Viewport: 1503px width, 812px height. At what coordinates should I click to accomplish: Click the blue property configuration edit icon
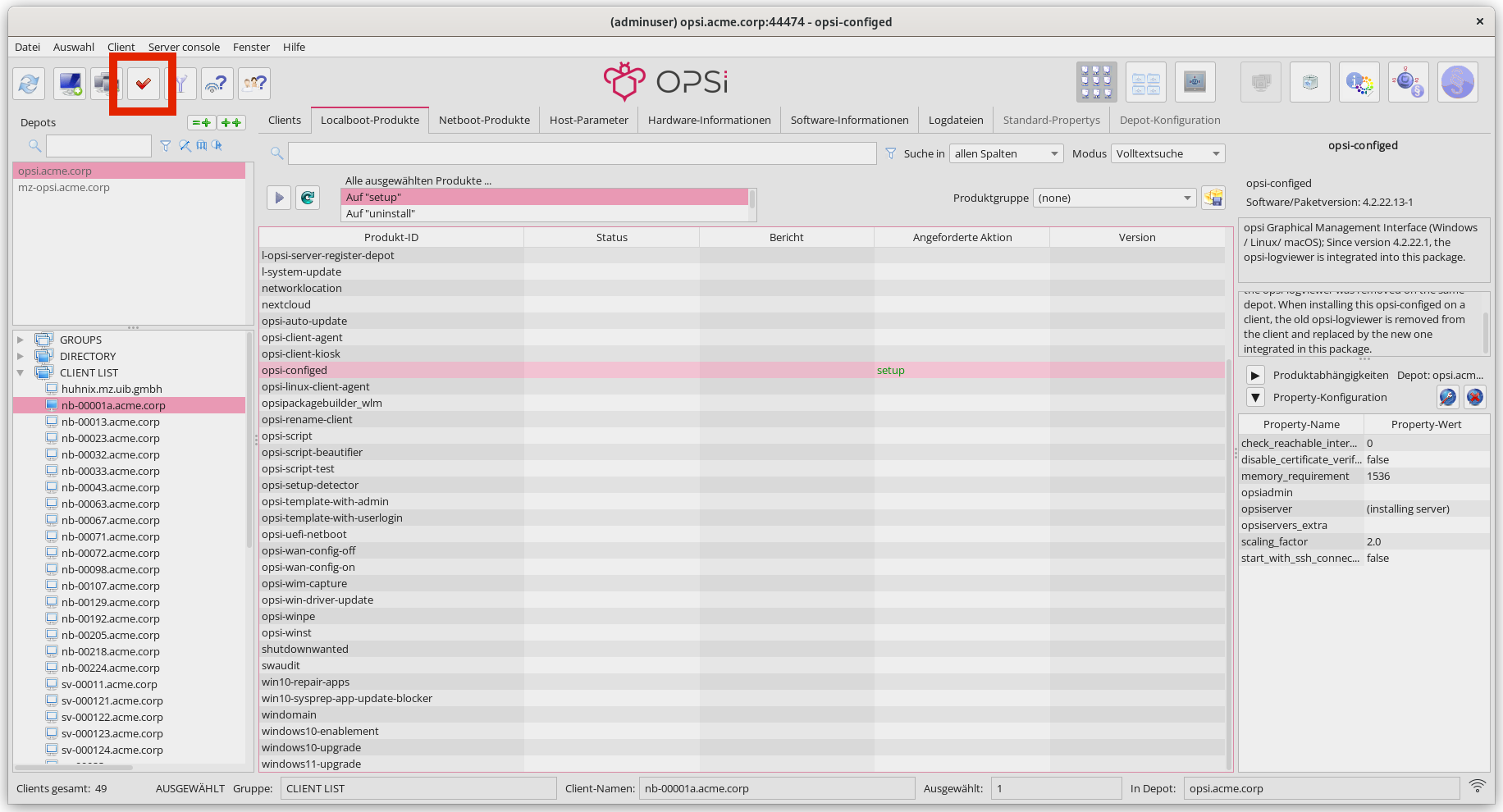click(1448, 397)
